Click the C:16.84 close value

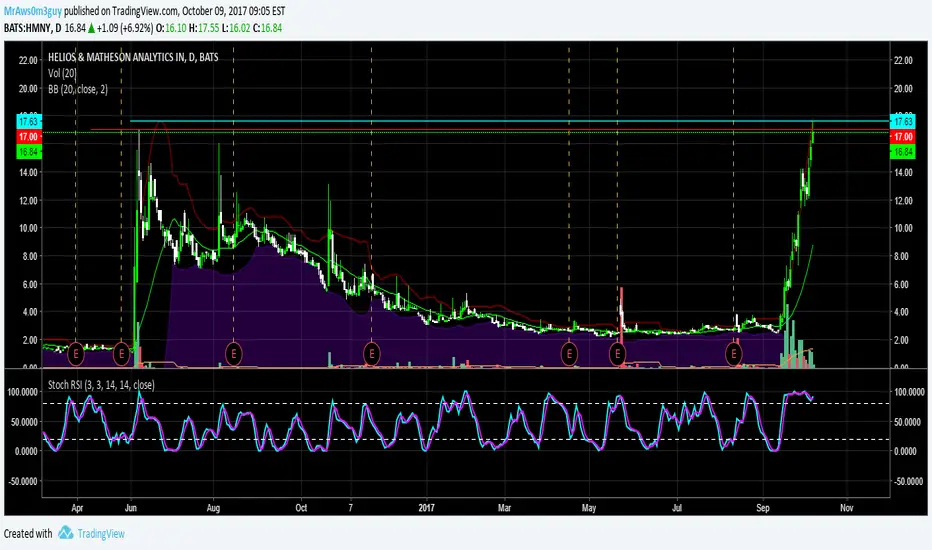(267, 28)
